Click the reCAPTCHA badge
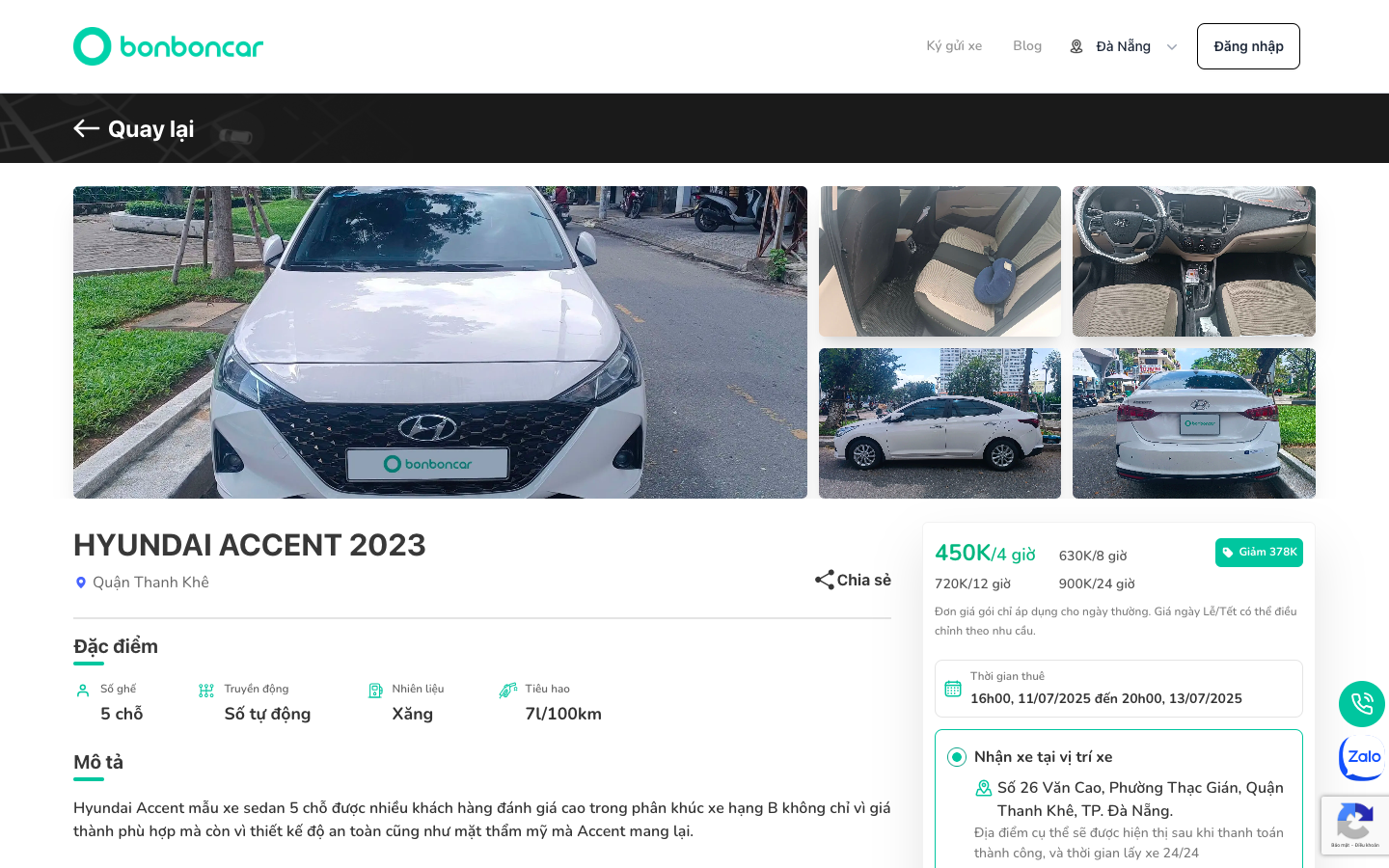1389x868 pixels. pyautogui.click(x=1355, y=826)
